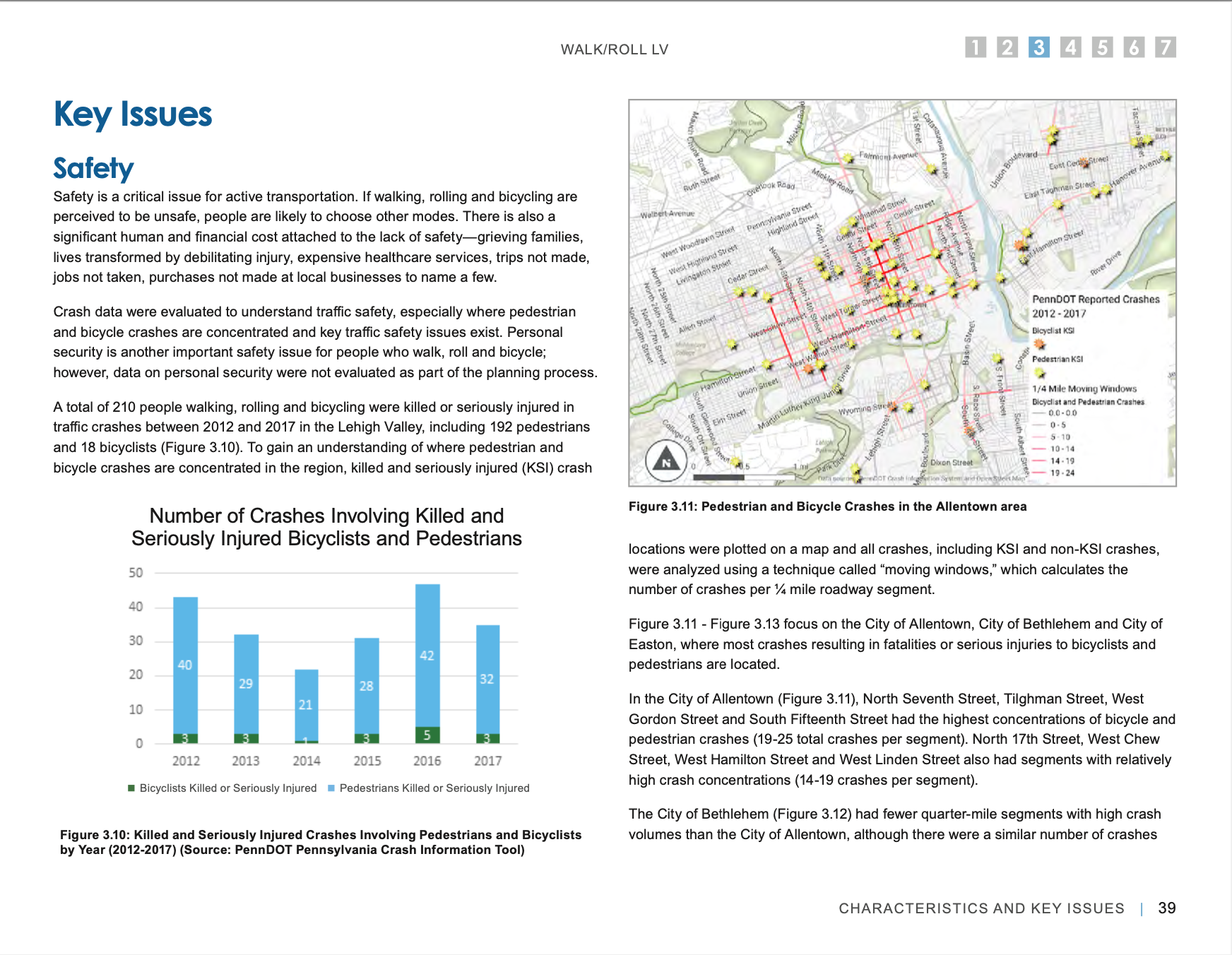This screenshot has width=1232, height=955.
Task: Click paragraph starting 'The City of Bethlehem'
Action: [895, 824]
